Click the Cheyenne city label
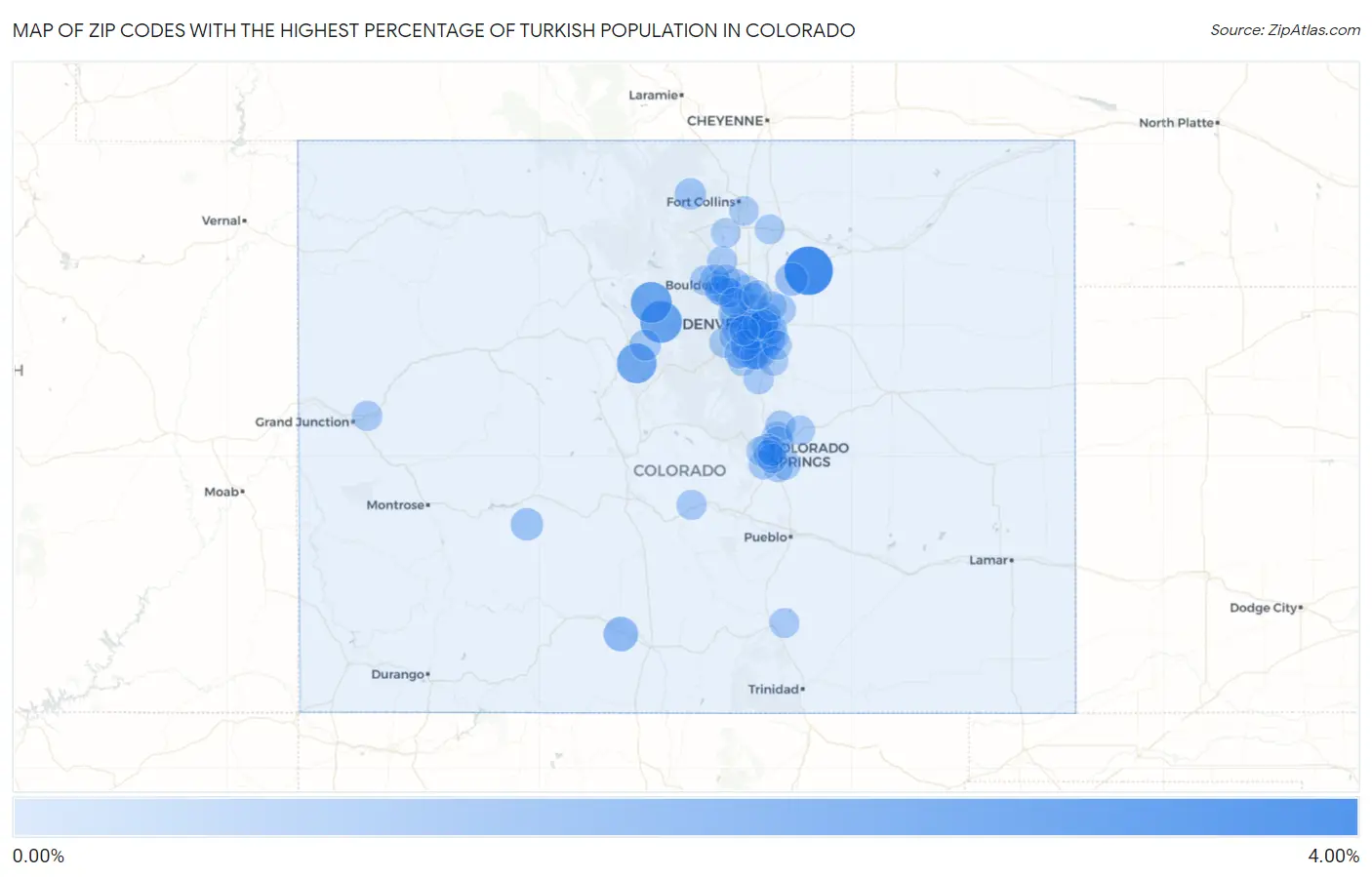Viewport: 1372px width, 877px height. (727, 121)
